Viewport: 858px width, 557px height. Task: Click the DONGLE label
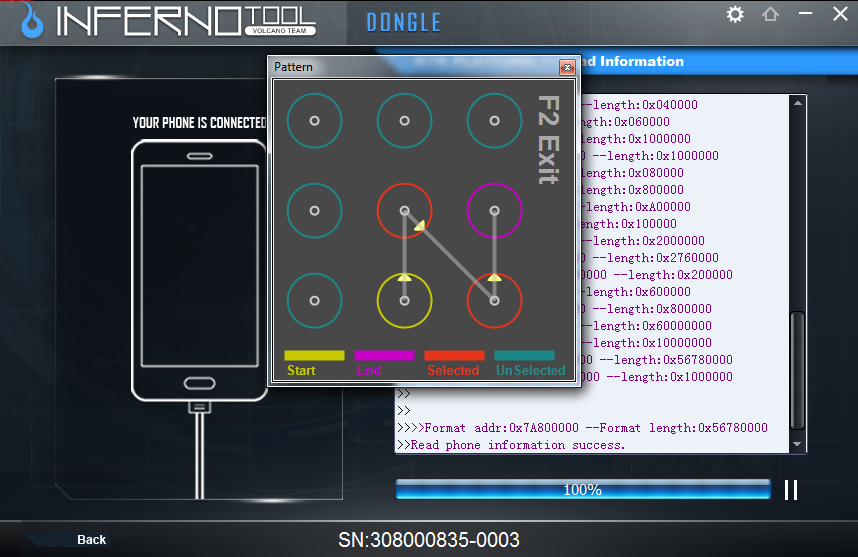point(403,23)
